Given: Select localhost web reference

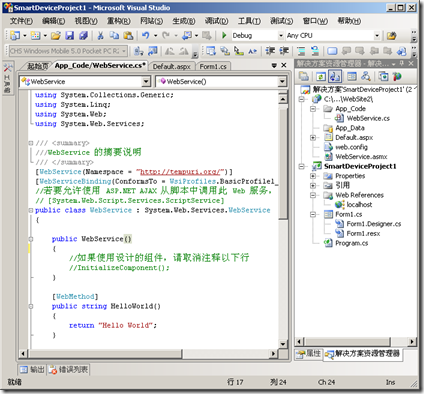Looking at the screenshot, I should pyautogui.click(x=359, y=205).
